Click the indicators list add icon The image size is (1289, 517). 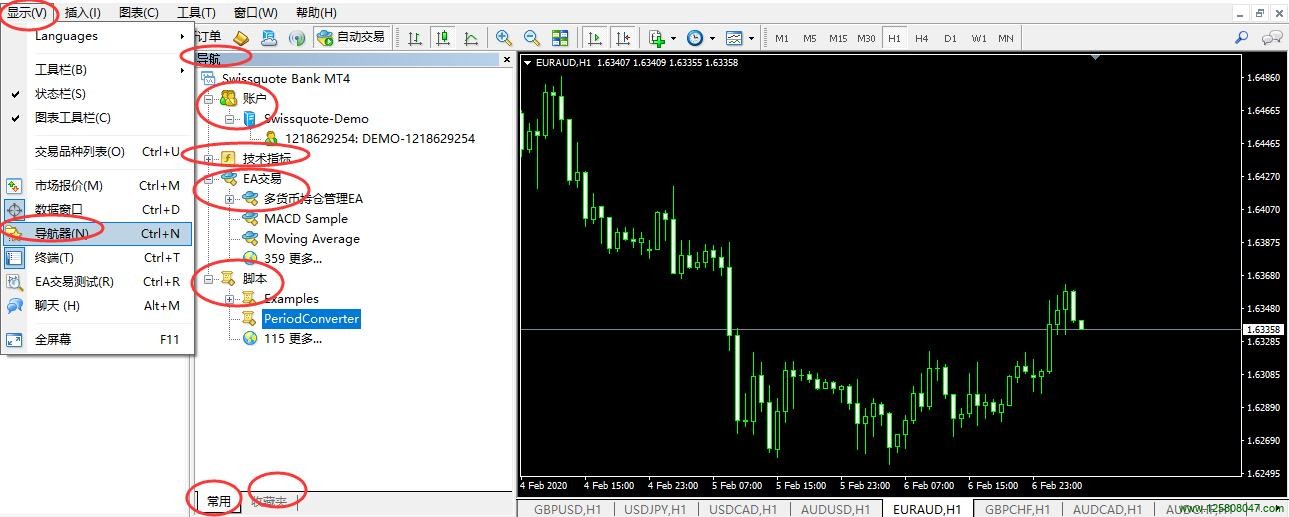coord(656,38)
